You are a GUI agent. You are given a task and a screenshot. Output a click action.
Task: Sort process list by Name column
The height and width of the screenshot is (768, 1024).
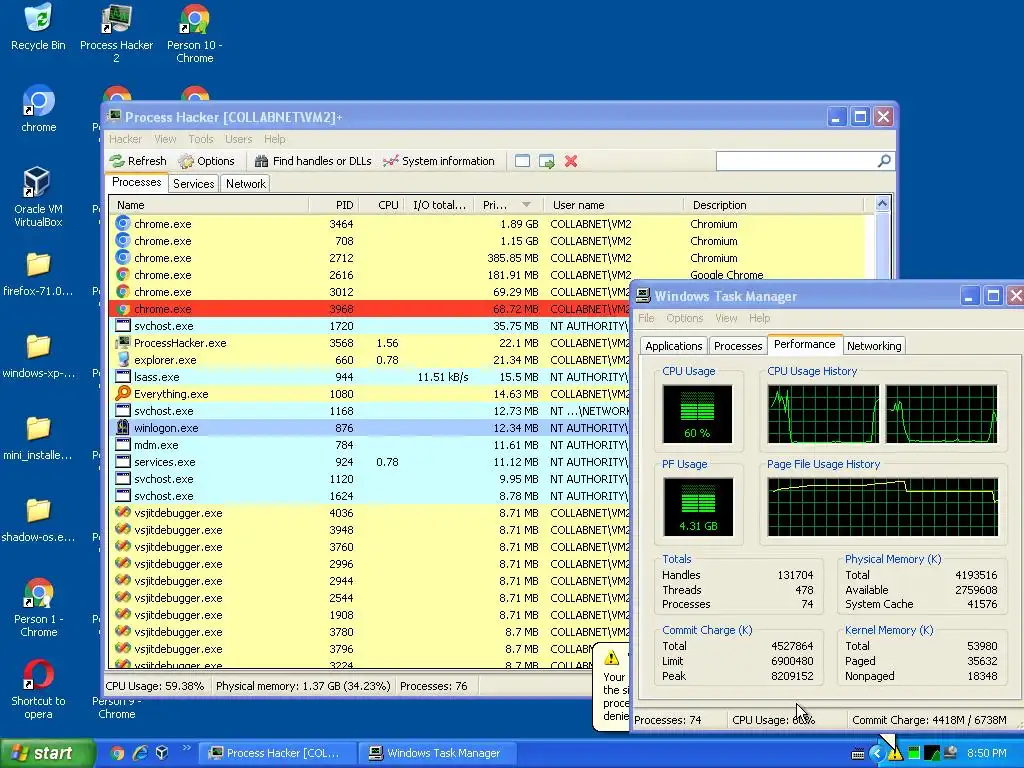click(209, 205)
